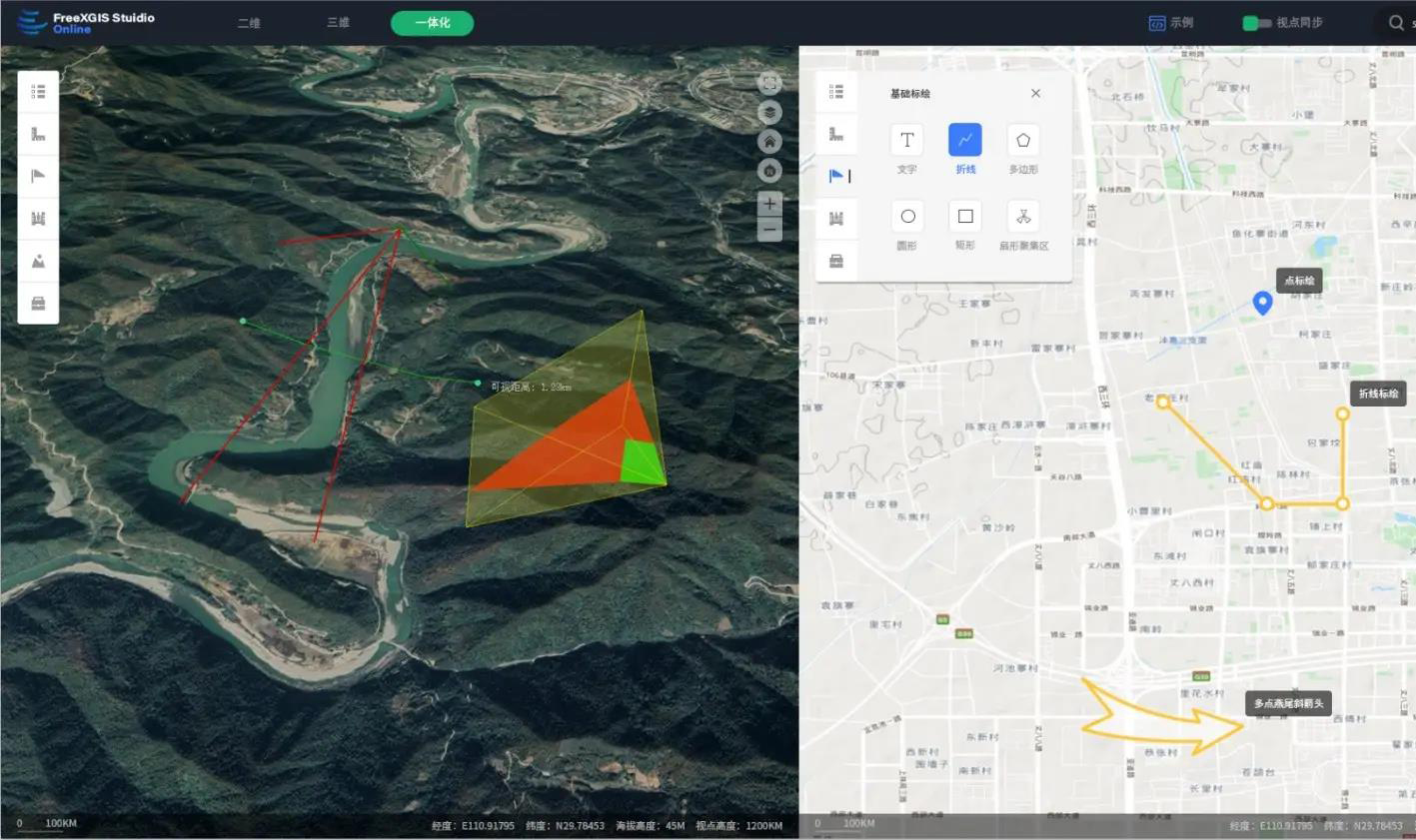Open the layers stack button on 3D map
1416x840 pixels.
point(769,112)
